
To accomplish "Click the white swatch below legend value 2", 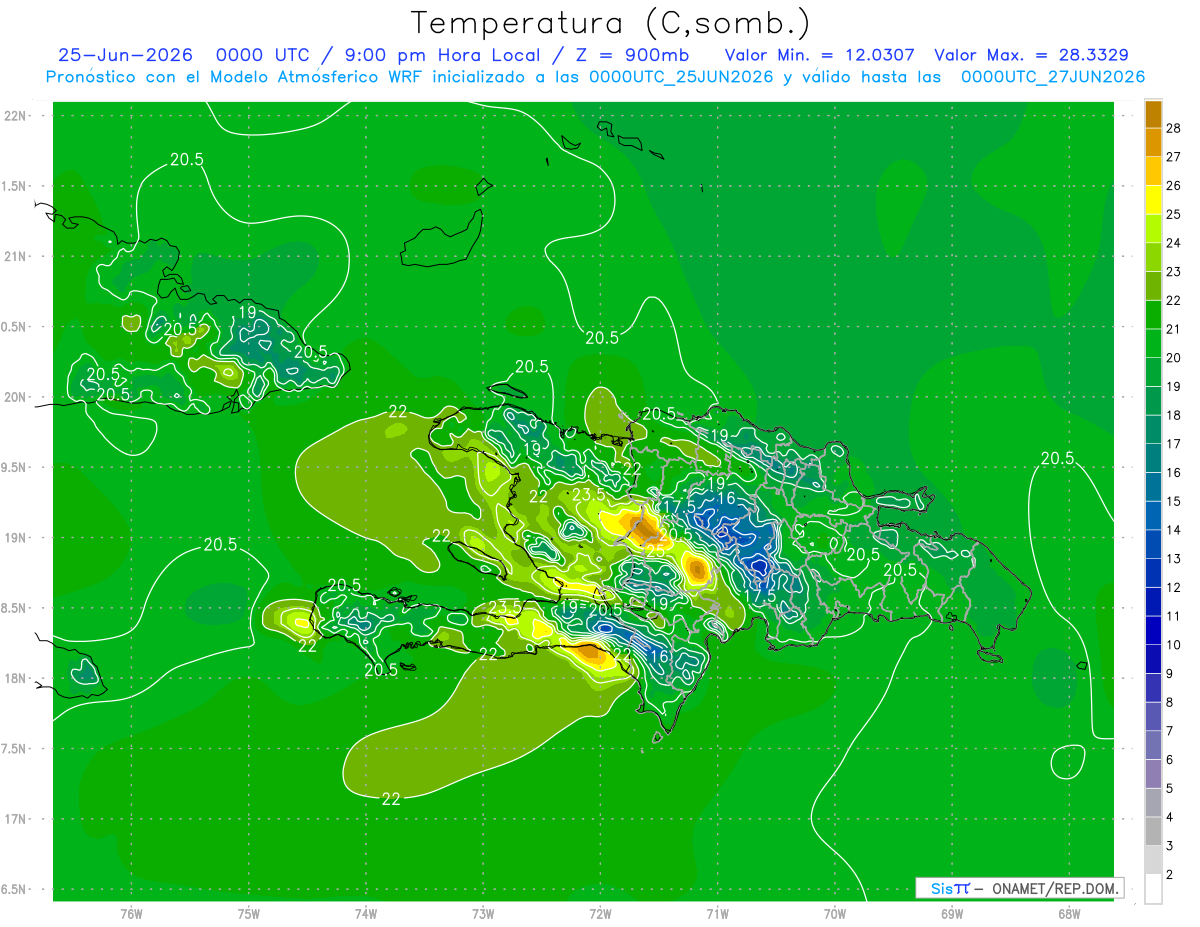I will tap(1153, 889).
